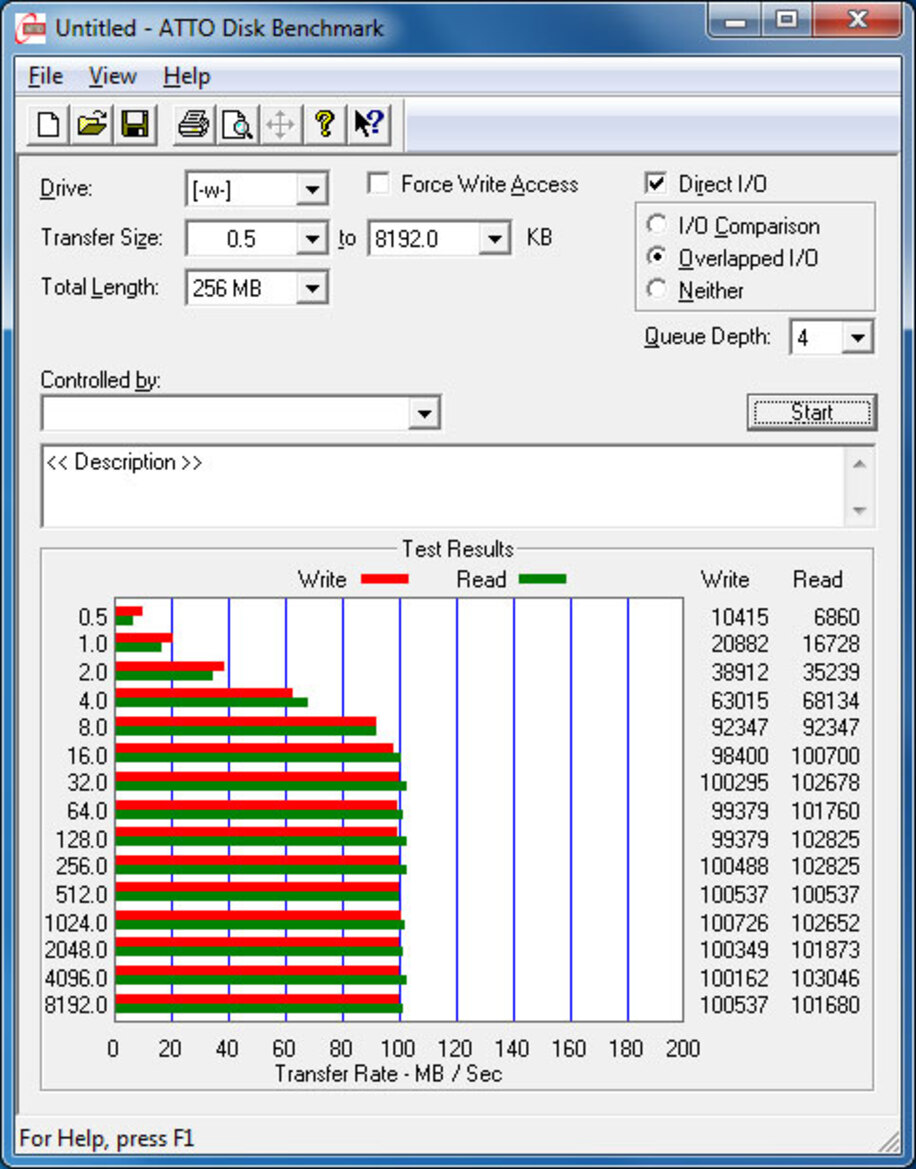Enable Force Write Access checkbox
Image resolution: width=916 pixels, height=1169 pixels.
379,183
